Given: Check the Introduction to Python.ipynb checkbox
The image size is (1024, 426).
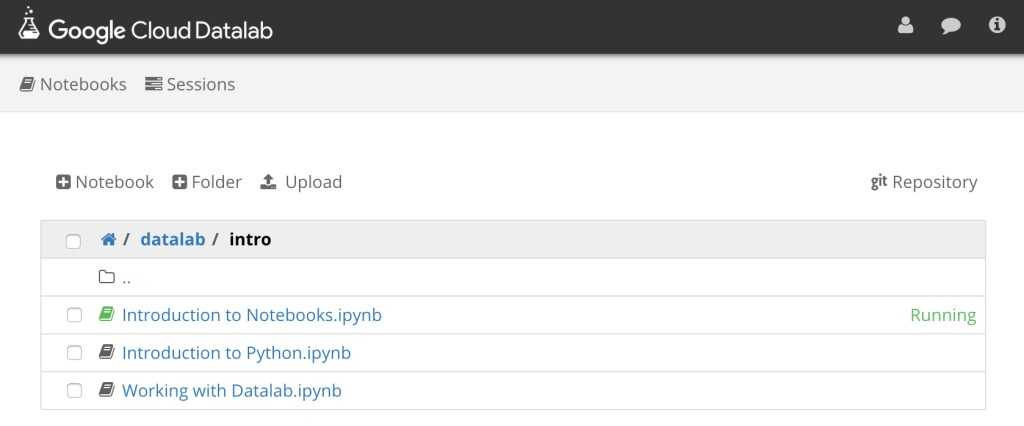Looking at the screenshot, I should pyautogui.click(x=74, y=353).
